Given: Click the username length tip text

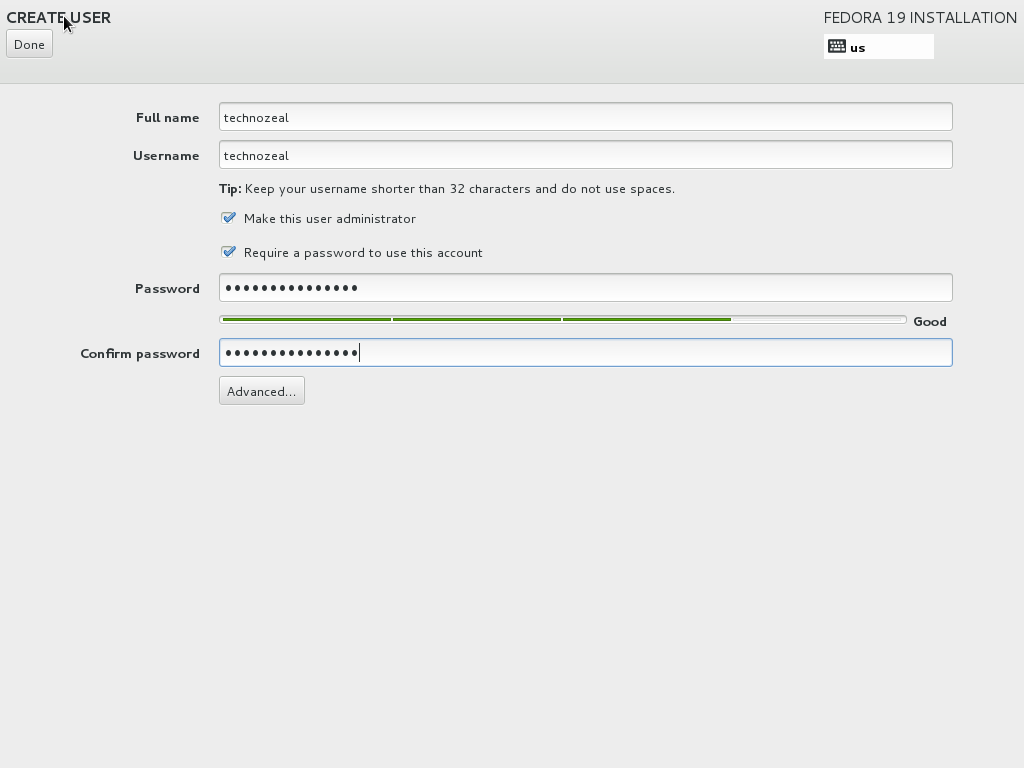Looking at the screenshot, I should click(445, 188).
